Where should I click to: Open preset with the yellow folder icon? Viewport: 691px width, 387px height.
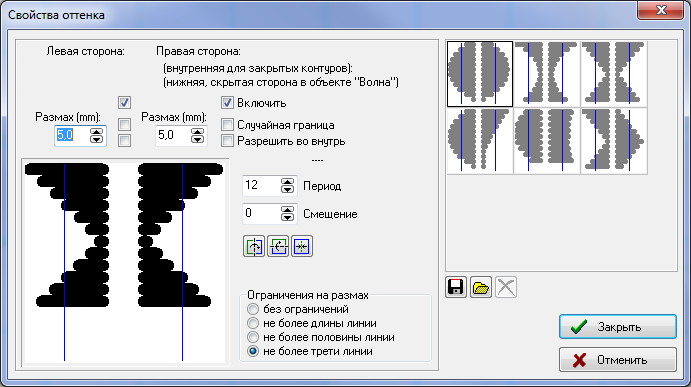click(481, 287)
